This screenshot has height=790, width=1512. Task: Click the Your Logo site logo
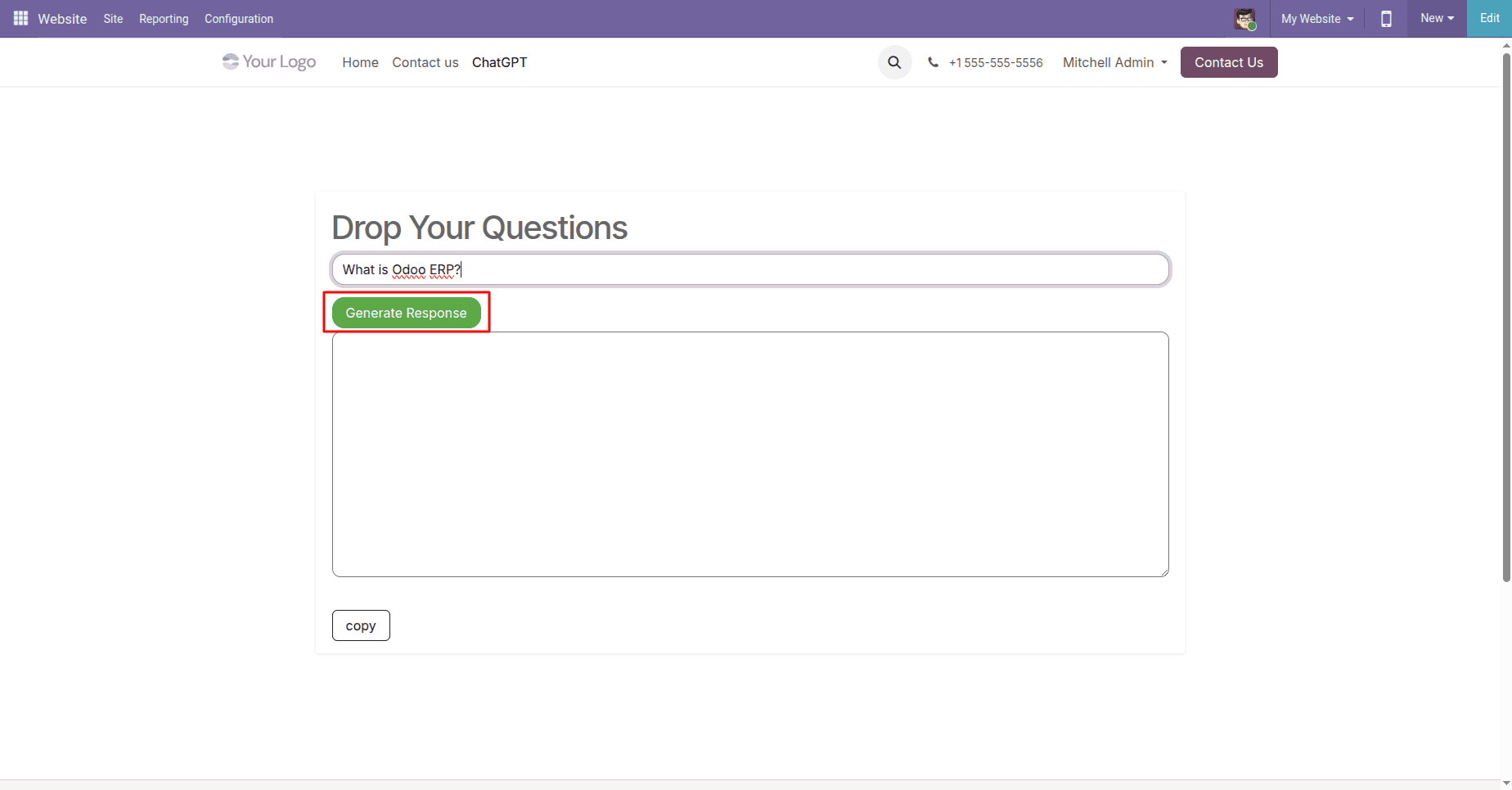(x=269, y=62)
